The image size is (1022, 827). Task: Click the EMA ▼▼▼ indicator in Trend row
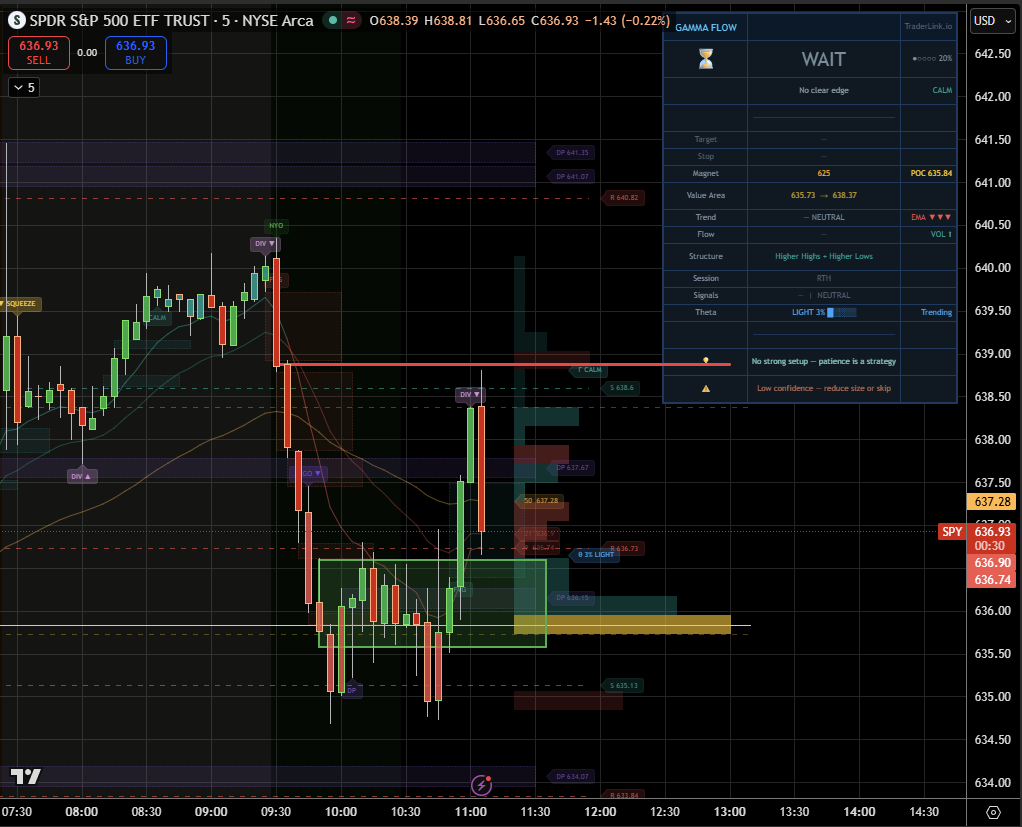931,217
